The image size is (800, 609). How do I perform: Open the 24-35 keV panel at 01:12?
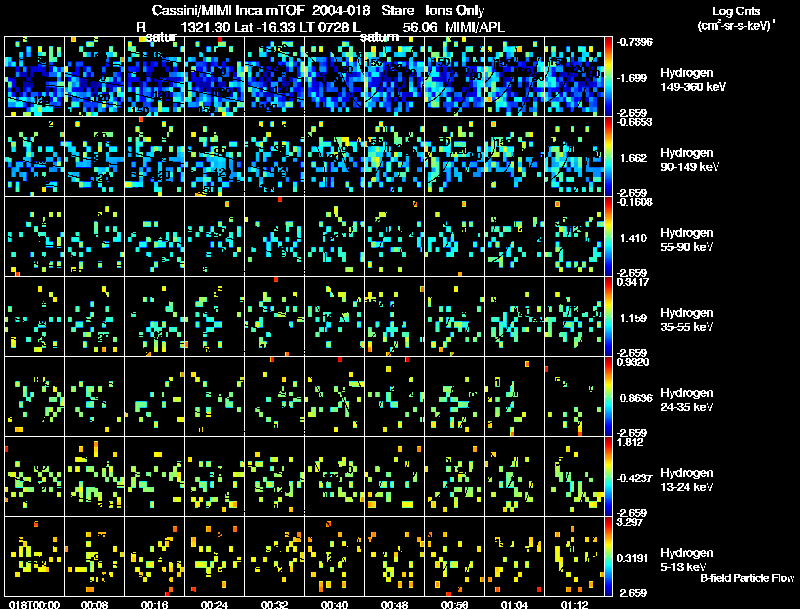tap(574, 397)
